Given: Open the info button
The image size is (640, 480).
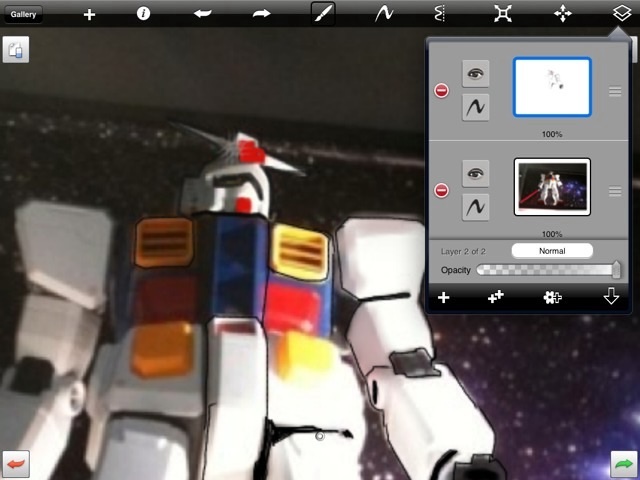Looking at the screenshot, I should coord(143,13).
